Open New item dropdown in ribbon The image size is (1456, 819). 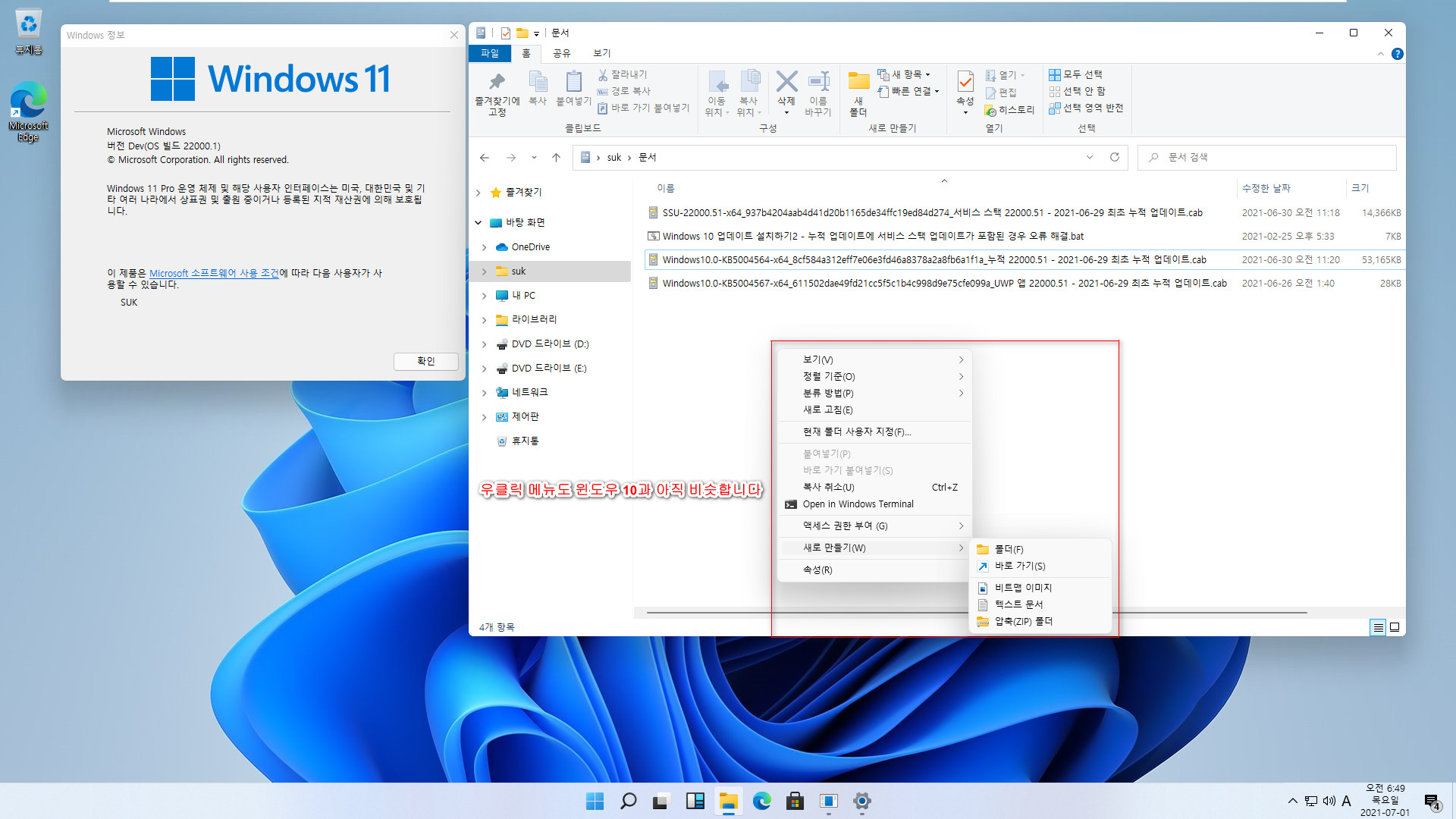coord(904,74)
